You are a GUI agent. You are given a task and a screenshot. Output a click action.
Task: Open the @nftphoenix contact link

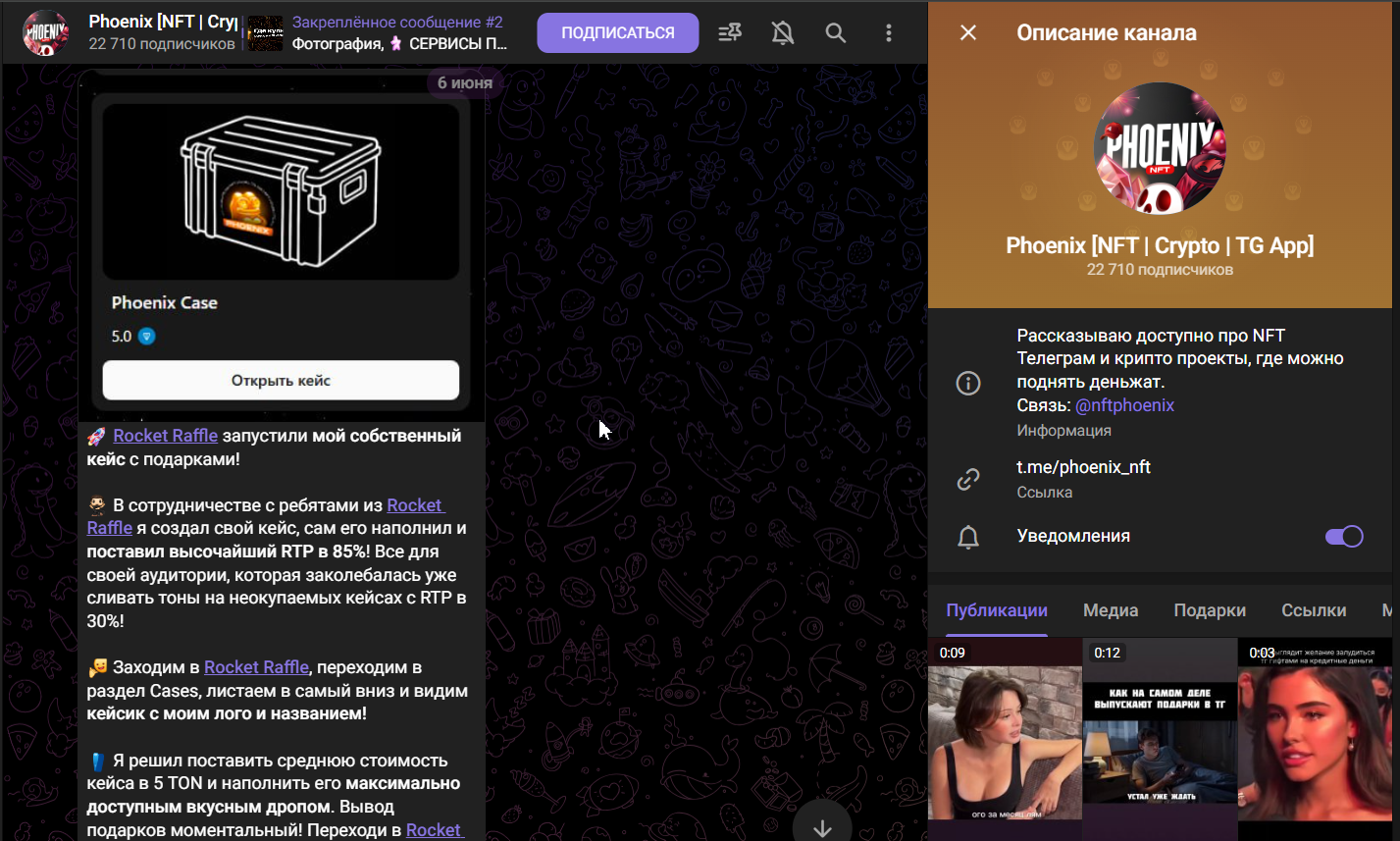(1124, 405)
